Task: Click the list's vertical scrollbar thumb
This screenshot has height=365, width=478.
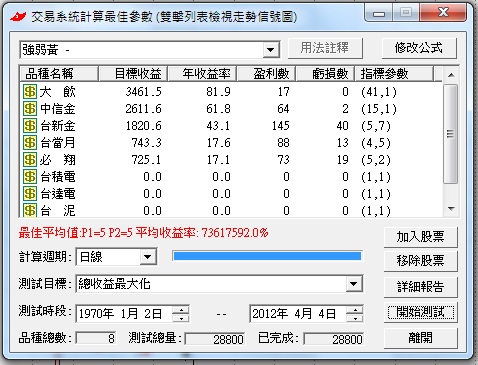Action: (451, 134)
